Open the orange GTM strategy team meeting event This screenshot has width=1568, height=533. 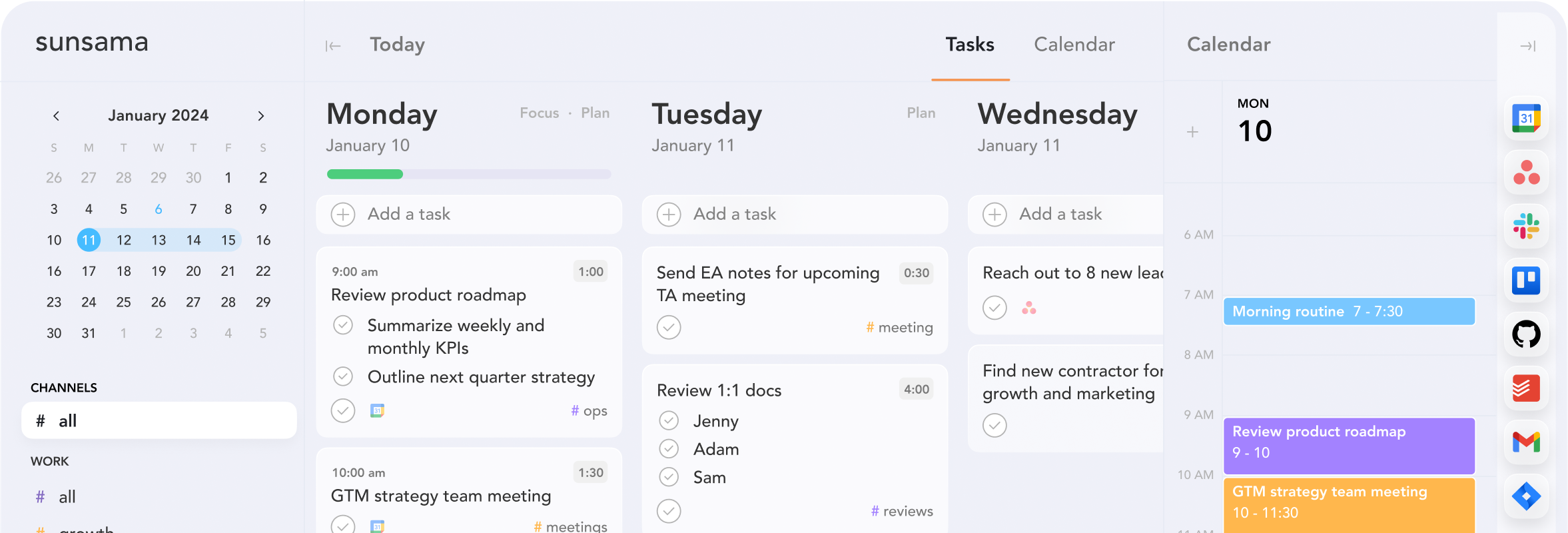pos(1350,505)
